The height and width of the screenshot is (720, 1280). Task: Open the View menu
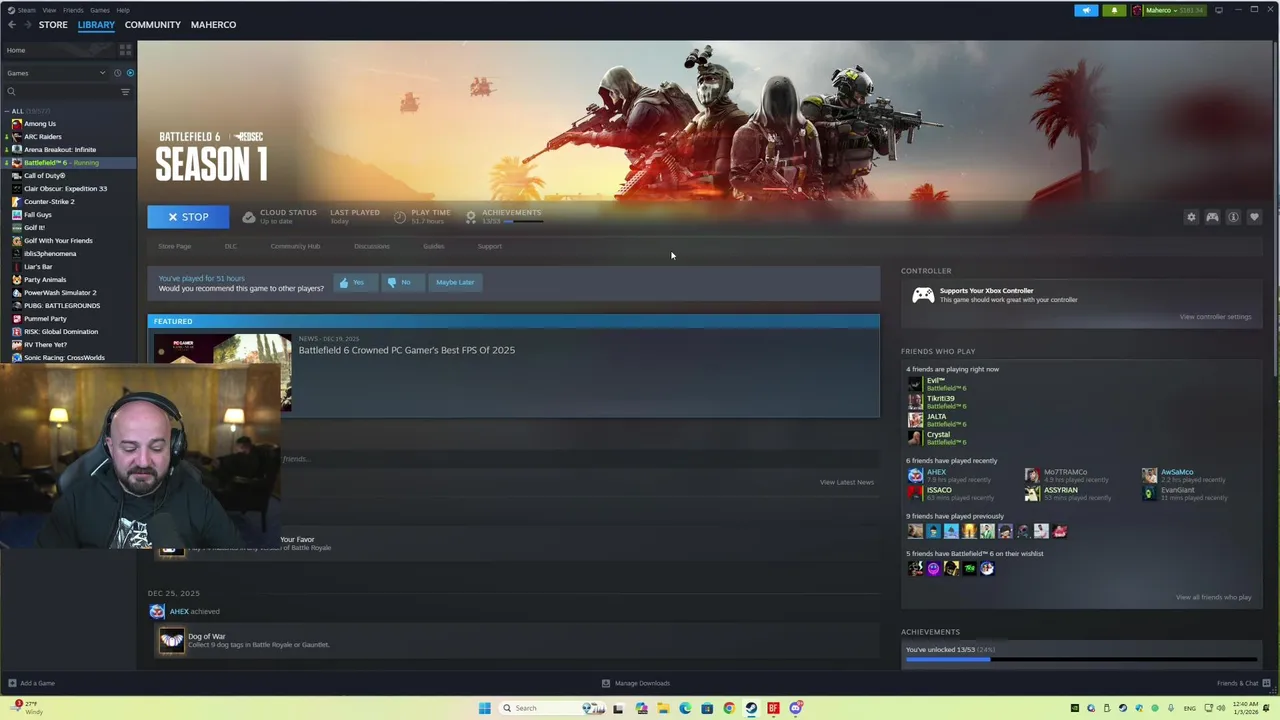point(49,10)
